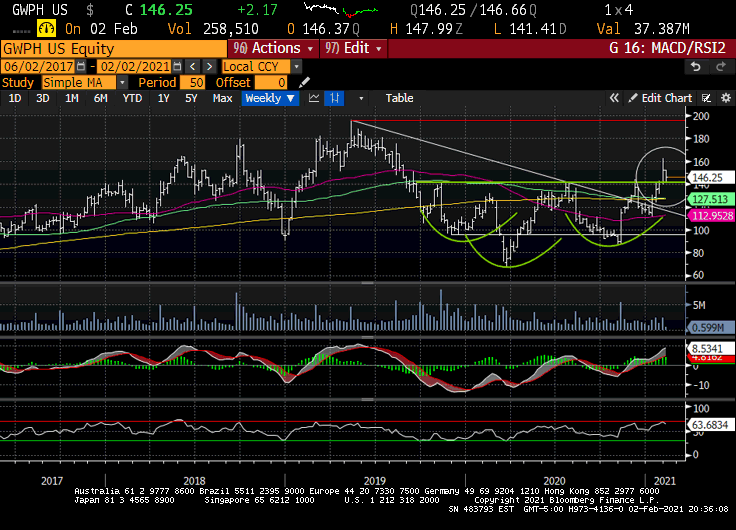
Task: Click the H 147.99 high value
Action: [426, 29]
